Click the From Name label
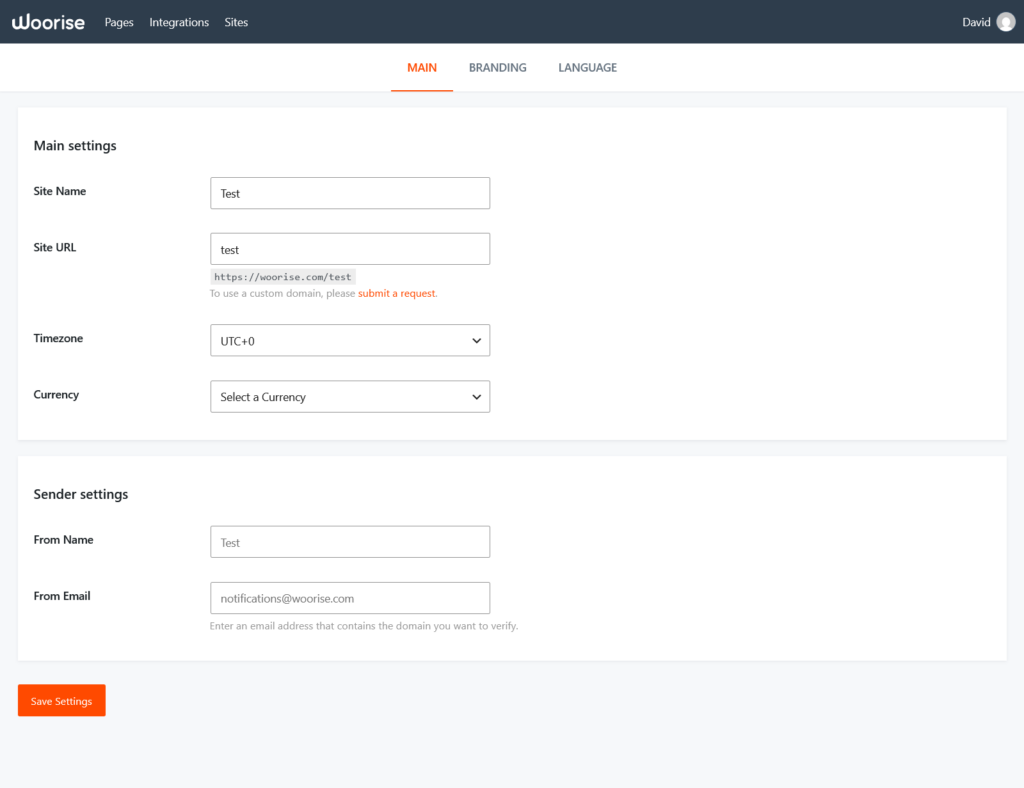1024x788 pixels. [63, 540]
